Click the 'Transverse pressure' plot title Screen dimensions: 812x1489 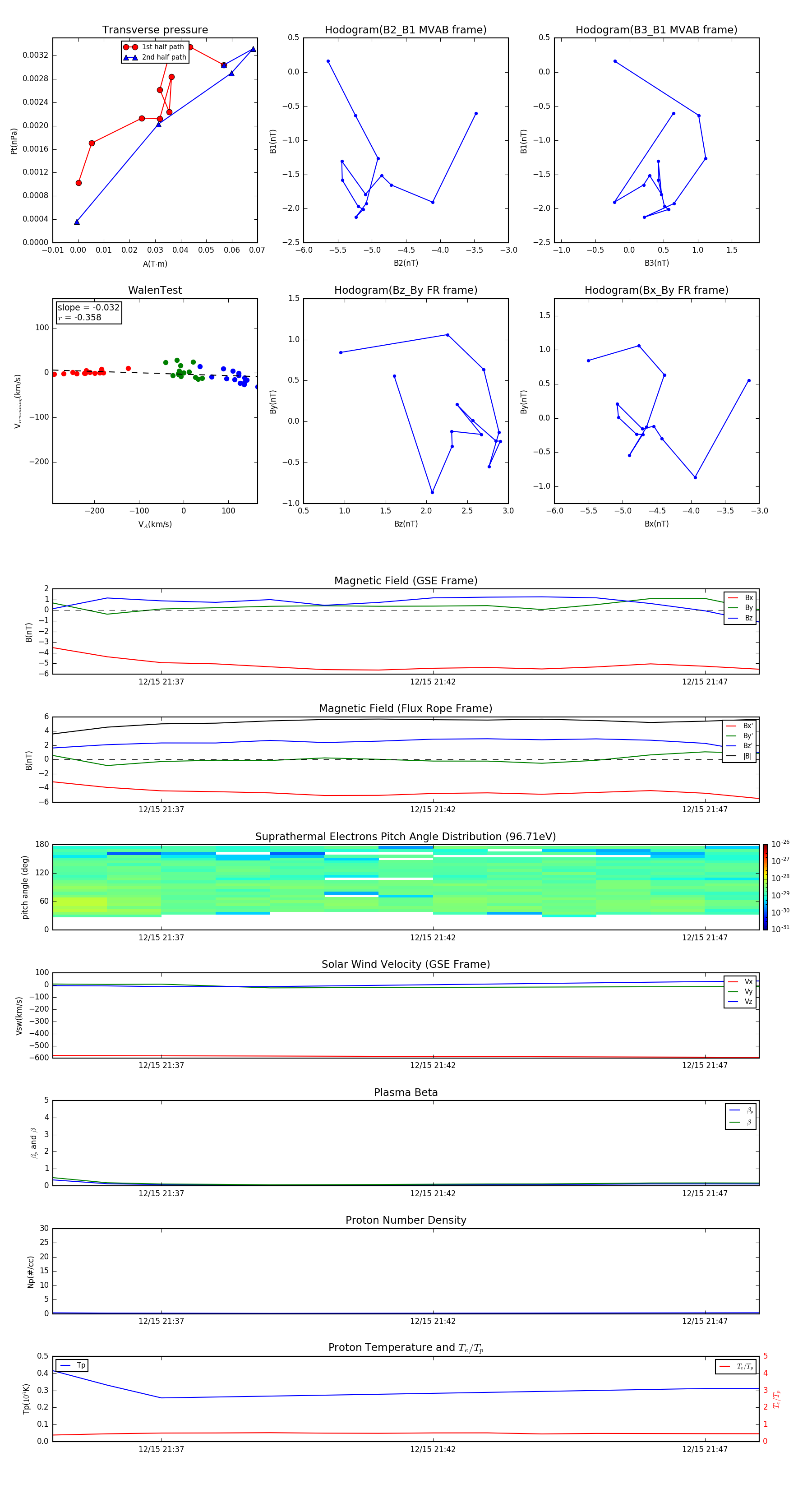155,30
